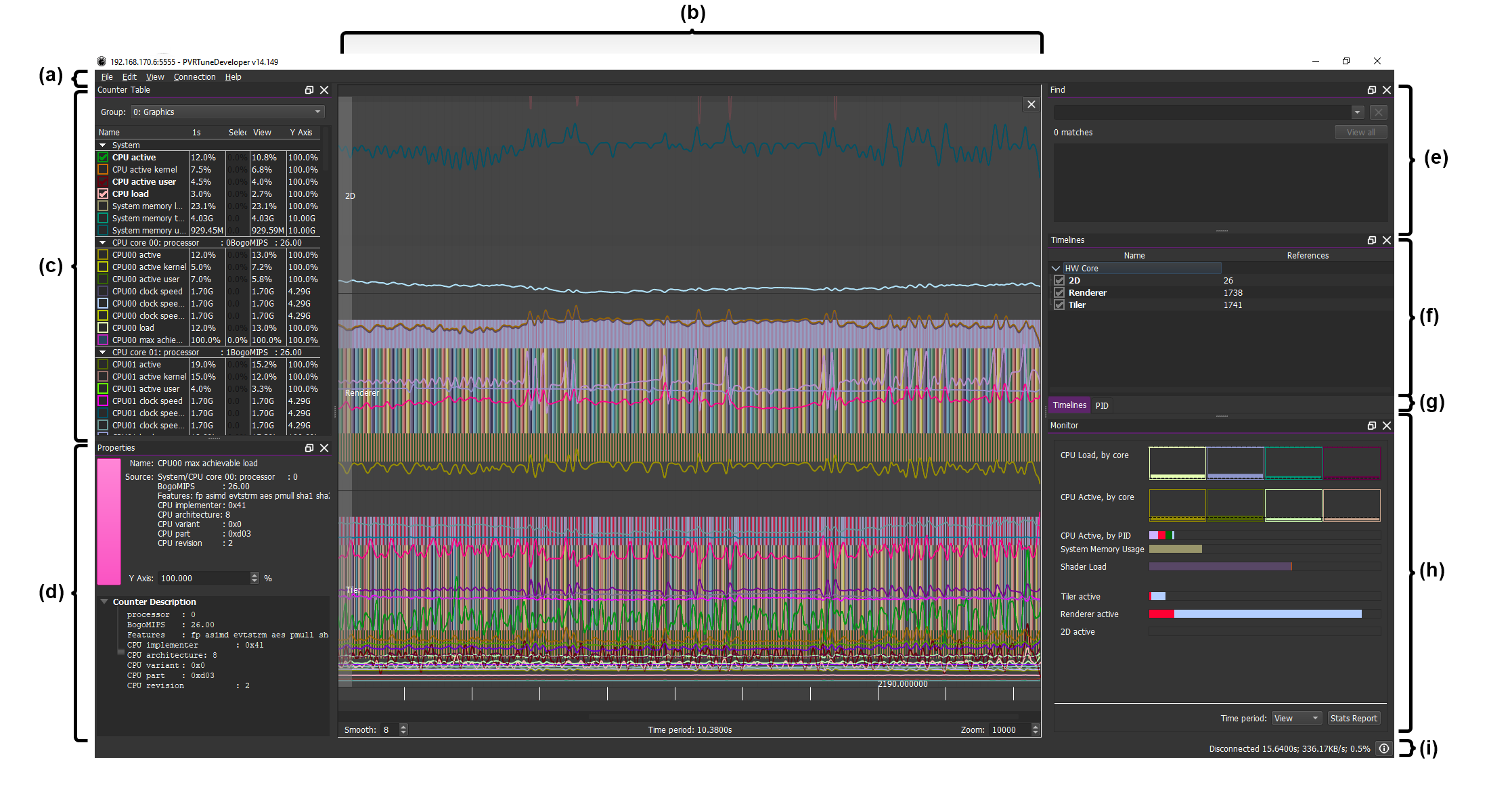Click the pink counter color swatch

coord(109,521)
